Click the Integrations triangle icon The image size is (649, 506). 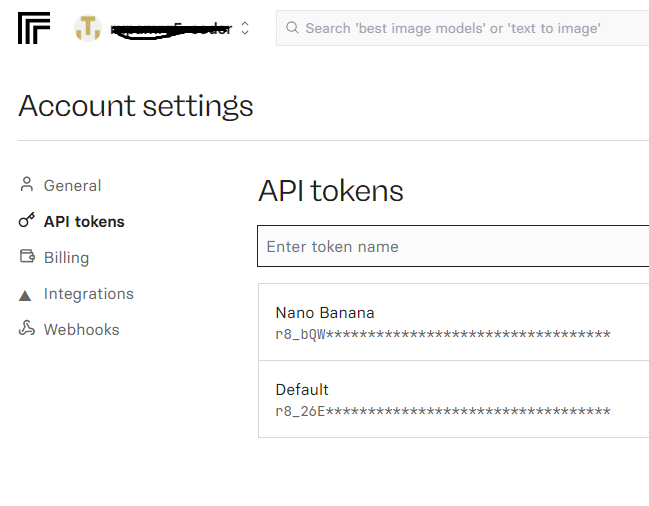click(x=27, y=294)
